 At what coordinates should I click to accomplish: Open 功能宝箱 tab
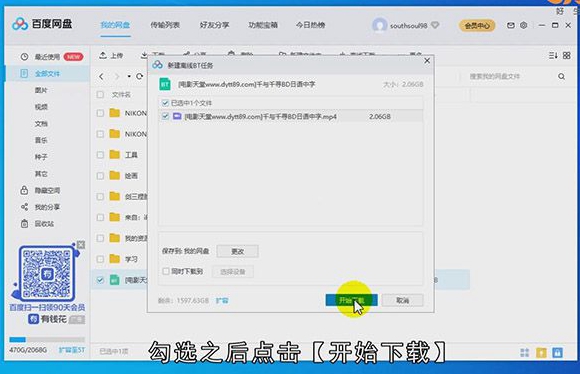263,25
